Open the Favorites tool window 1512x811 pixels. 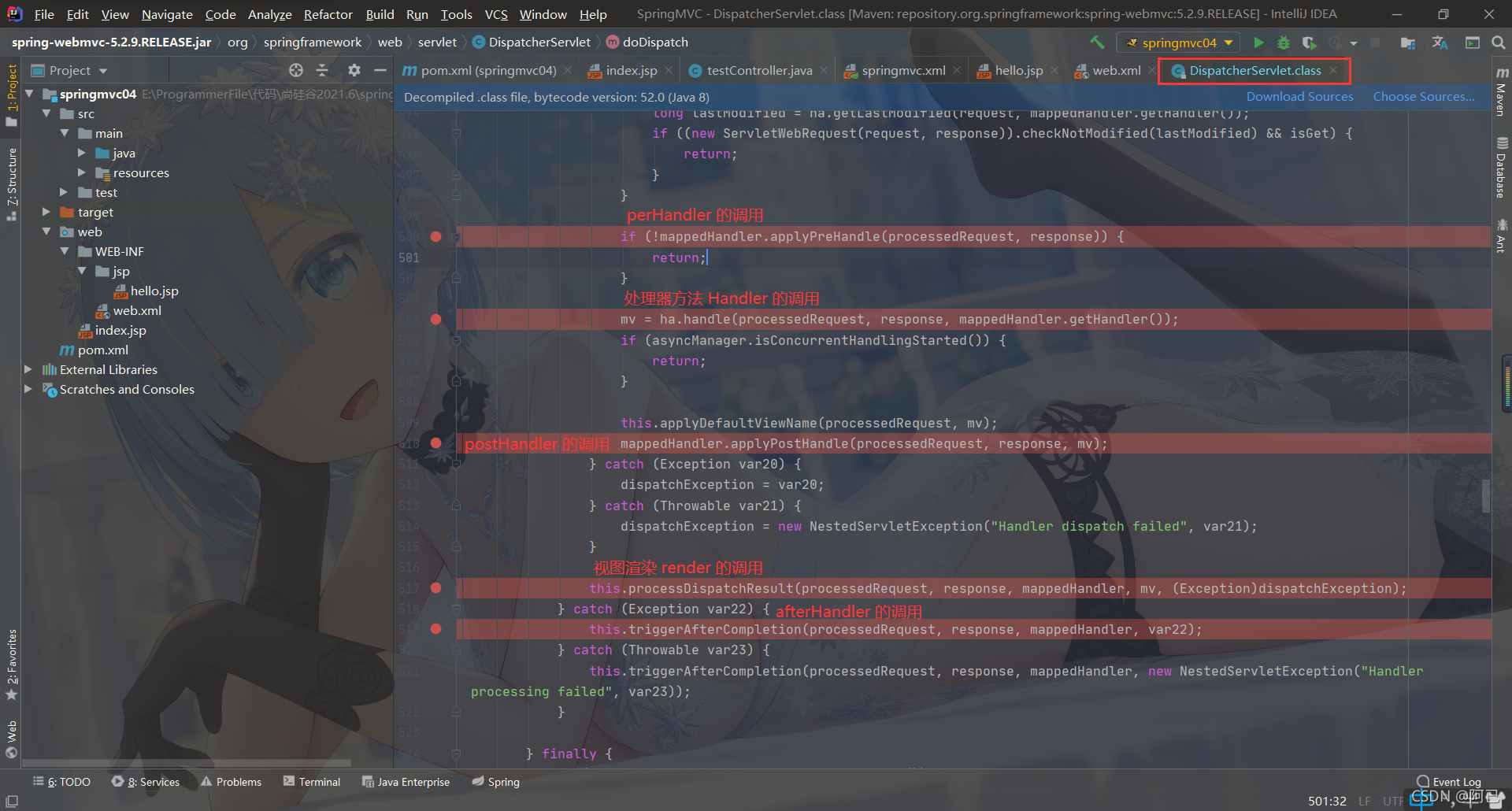pyautogui.click(x=12, y=664)
